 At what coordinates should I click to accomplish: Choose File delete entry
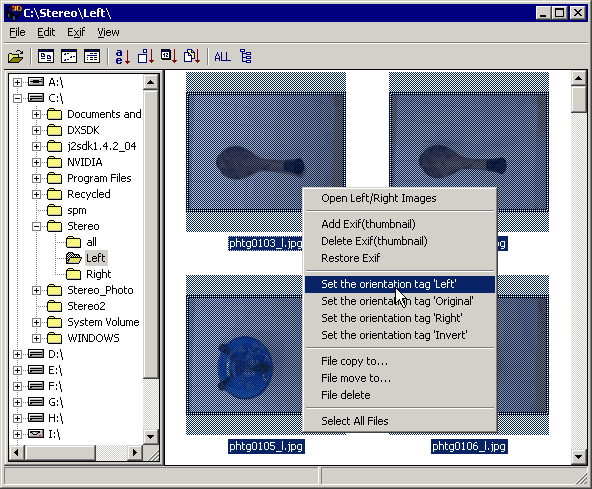[400, 395]
